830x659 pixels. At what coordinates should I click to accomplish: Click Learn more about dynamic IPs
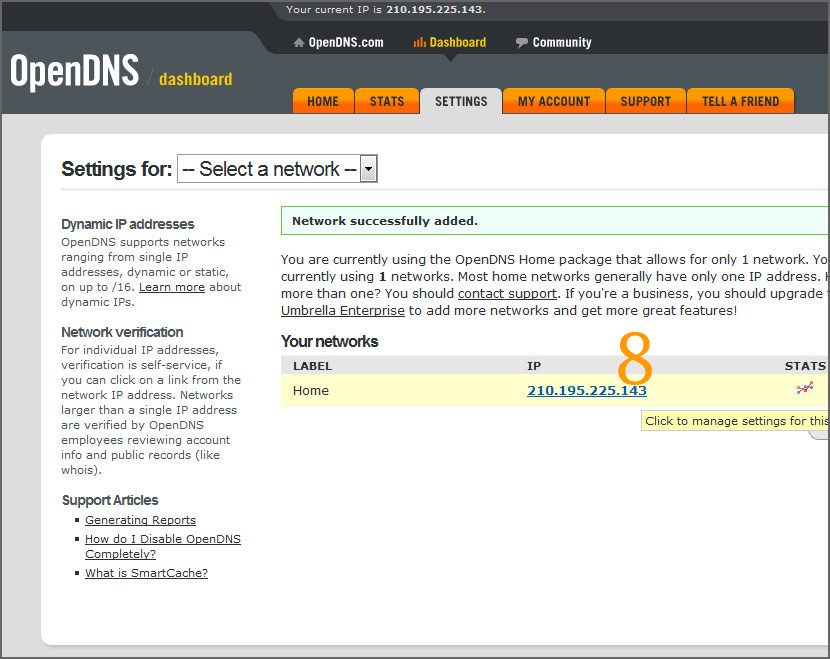pos(172,287)
